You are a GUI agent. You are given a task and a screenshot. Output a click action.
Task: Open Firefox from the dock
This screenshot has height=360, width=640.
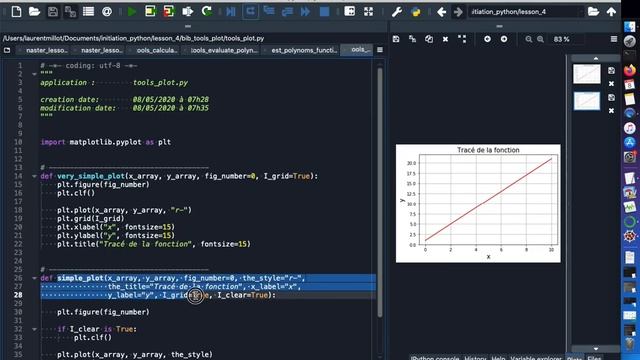pyautogui.click(x=630, y=70)
